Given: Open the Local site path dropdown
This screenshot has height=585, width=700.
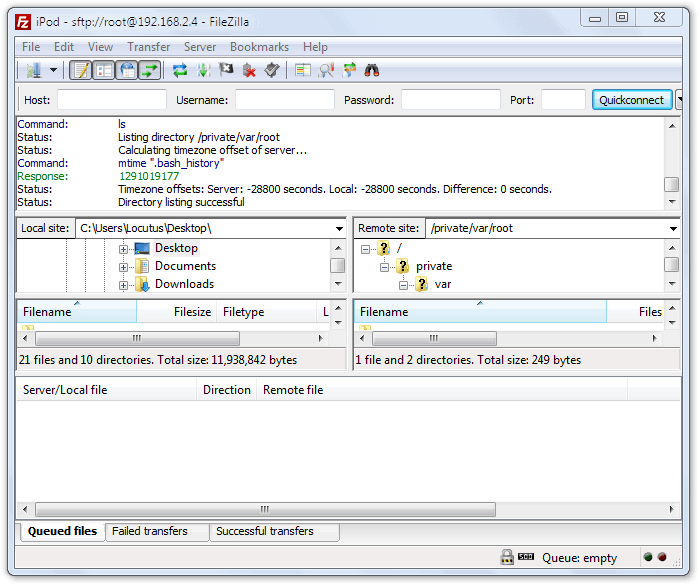Looking at the screenshot, I should (x=339, y=229).
